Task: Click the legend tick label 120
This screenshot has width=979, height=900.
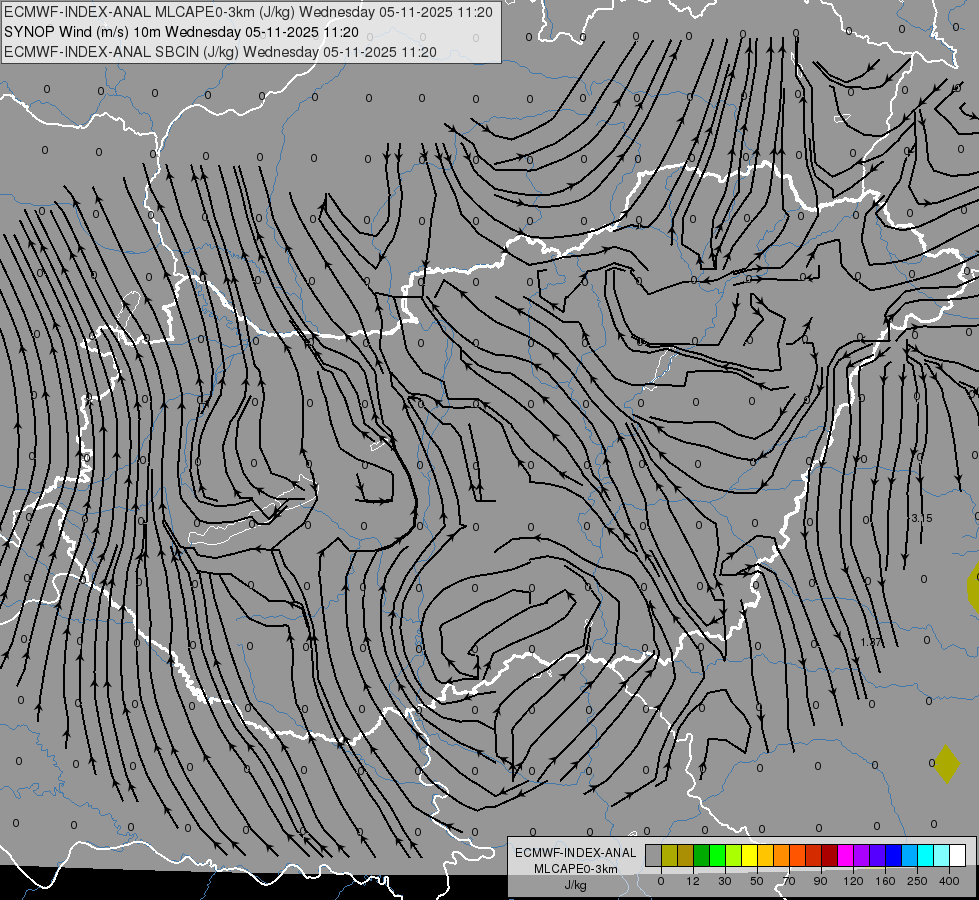Action: [x=853, y=881]
